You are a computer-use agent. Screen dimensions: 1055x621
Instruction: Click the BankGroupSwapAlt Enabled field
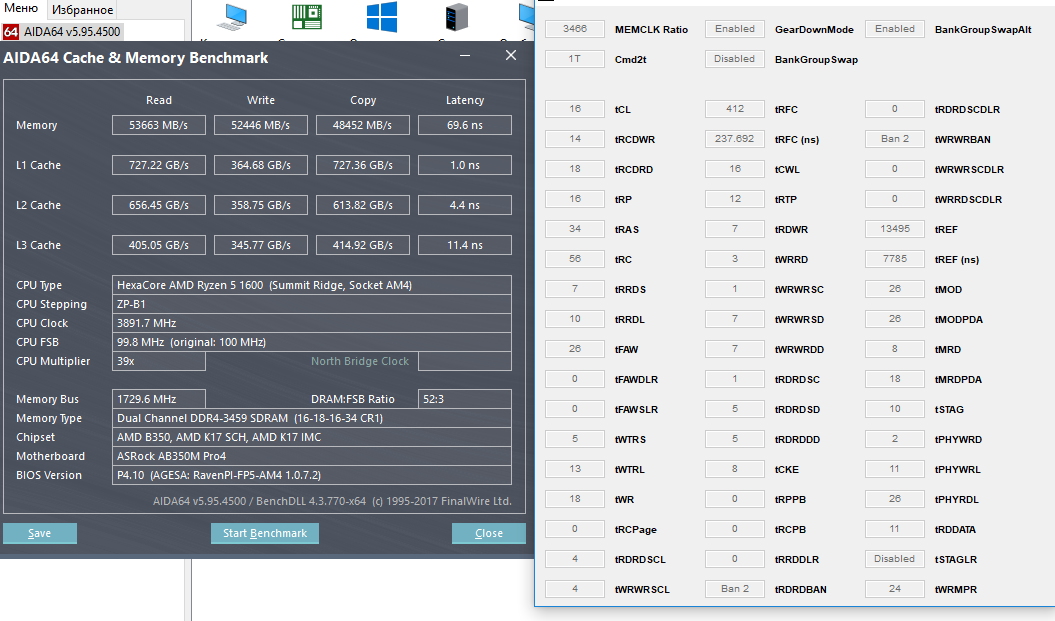click(x=895, y=29)
